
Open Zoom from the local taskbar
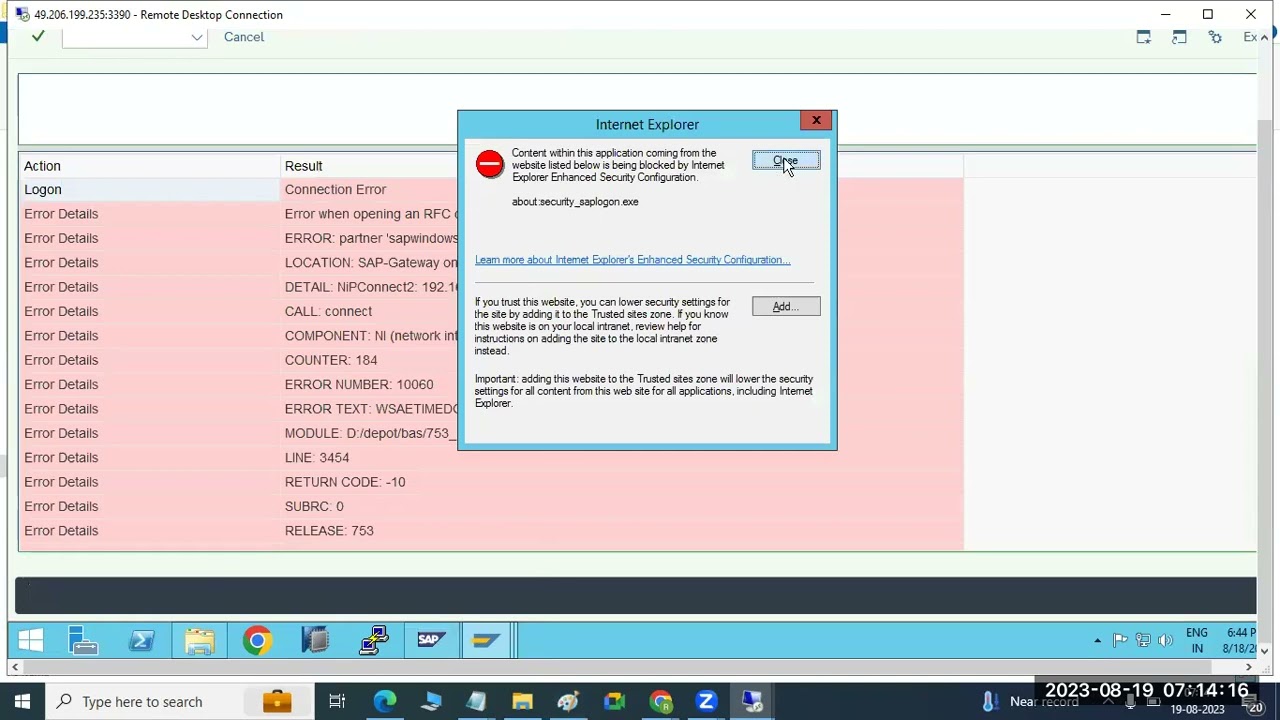pos(706,702)
